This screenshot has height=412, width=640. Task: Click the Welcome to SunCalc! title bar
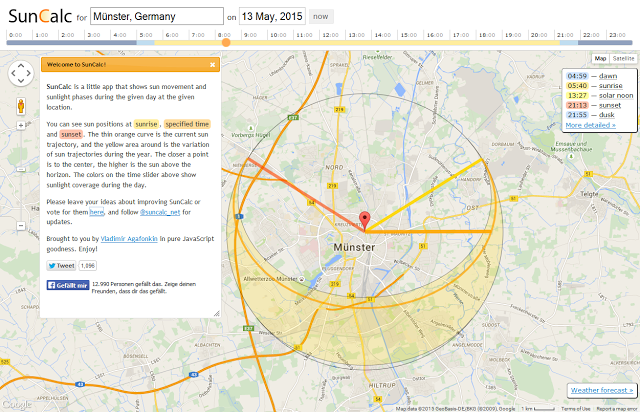[130, 65]
